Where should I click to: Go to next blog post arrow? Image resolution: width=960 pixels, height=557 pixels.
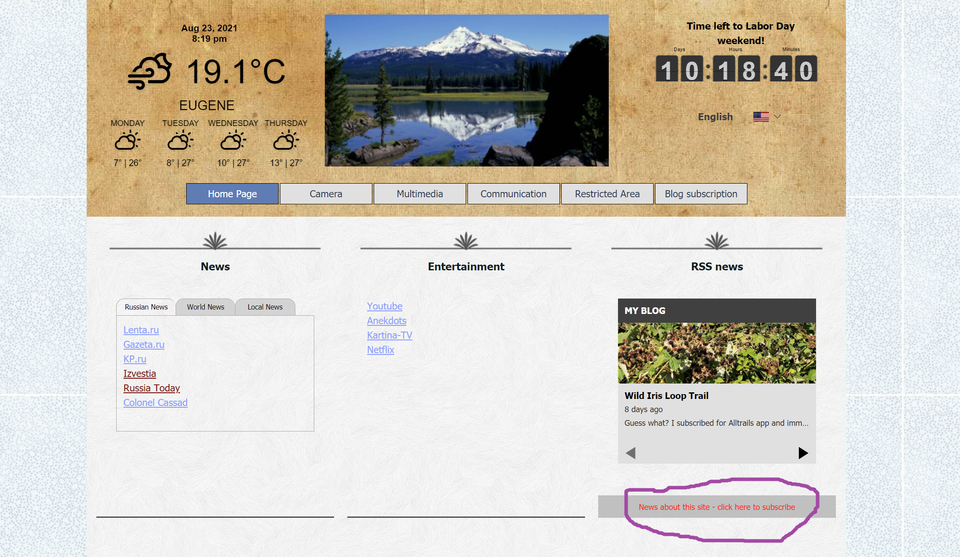(x=803, y=453)
